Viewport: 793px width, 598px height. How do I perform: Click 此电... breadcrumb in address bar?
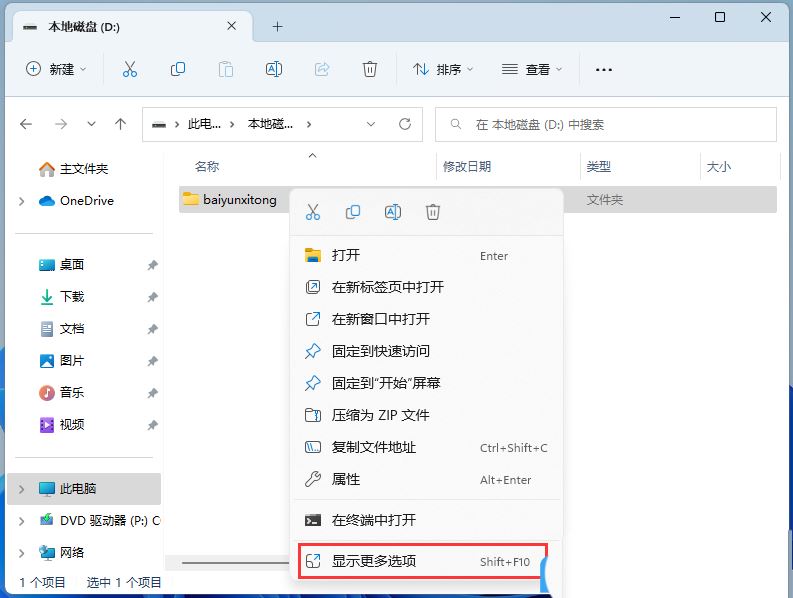coord(204,124)
